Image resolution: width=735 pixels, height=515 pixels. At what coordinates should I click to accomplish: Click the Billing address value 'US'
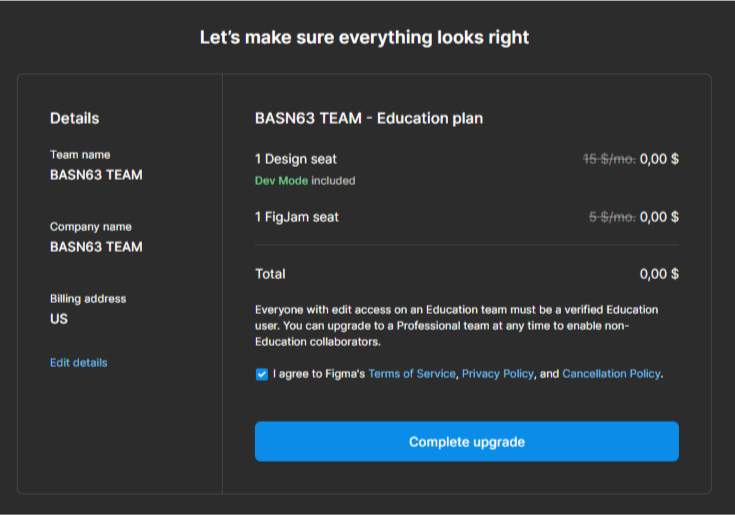(x=59, y=319)
